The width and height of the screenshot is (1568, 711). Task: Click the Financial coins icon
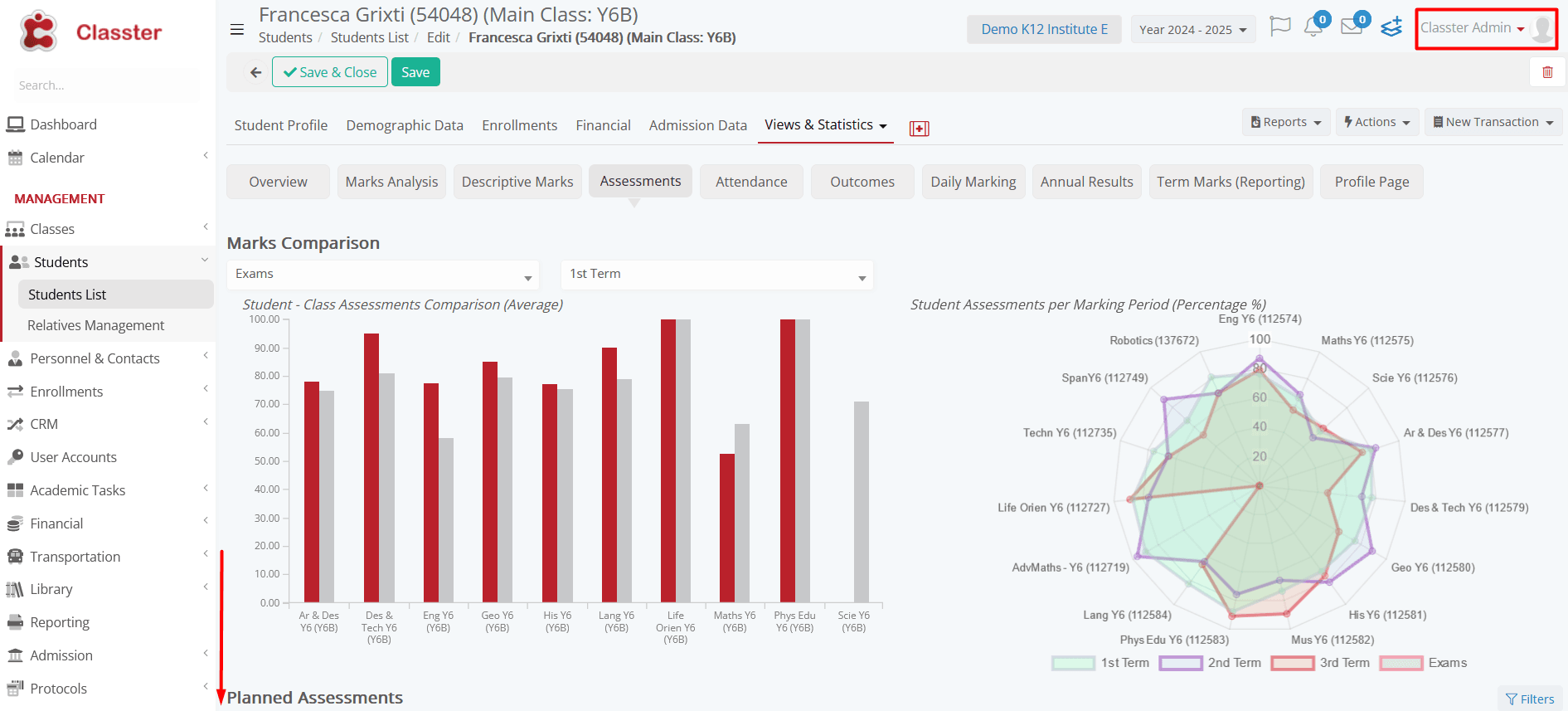tap(15, 524)
